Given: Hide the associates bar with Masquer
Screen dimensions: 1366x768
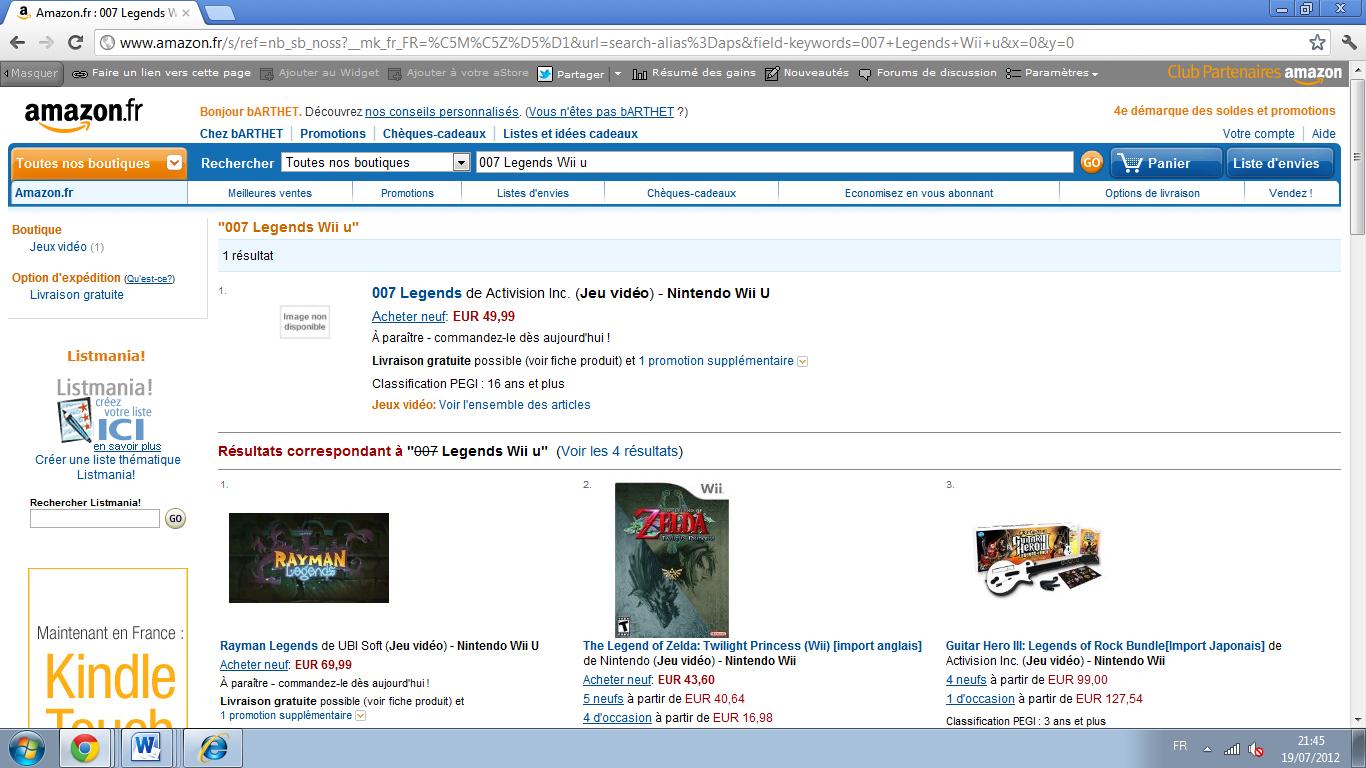Looking at the screenshot, I should click(31, 73).
